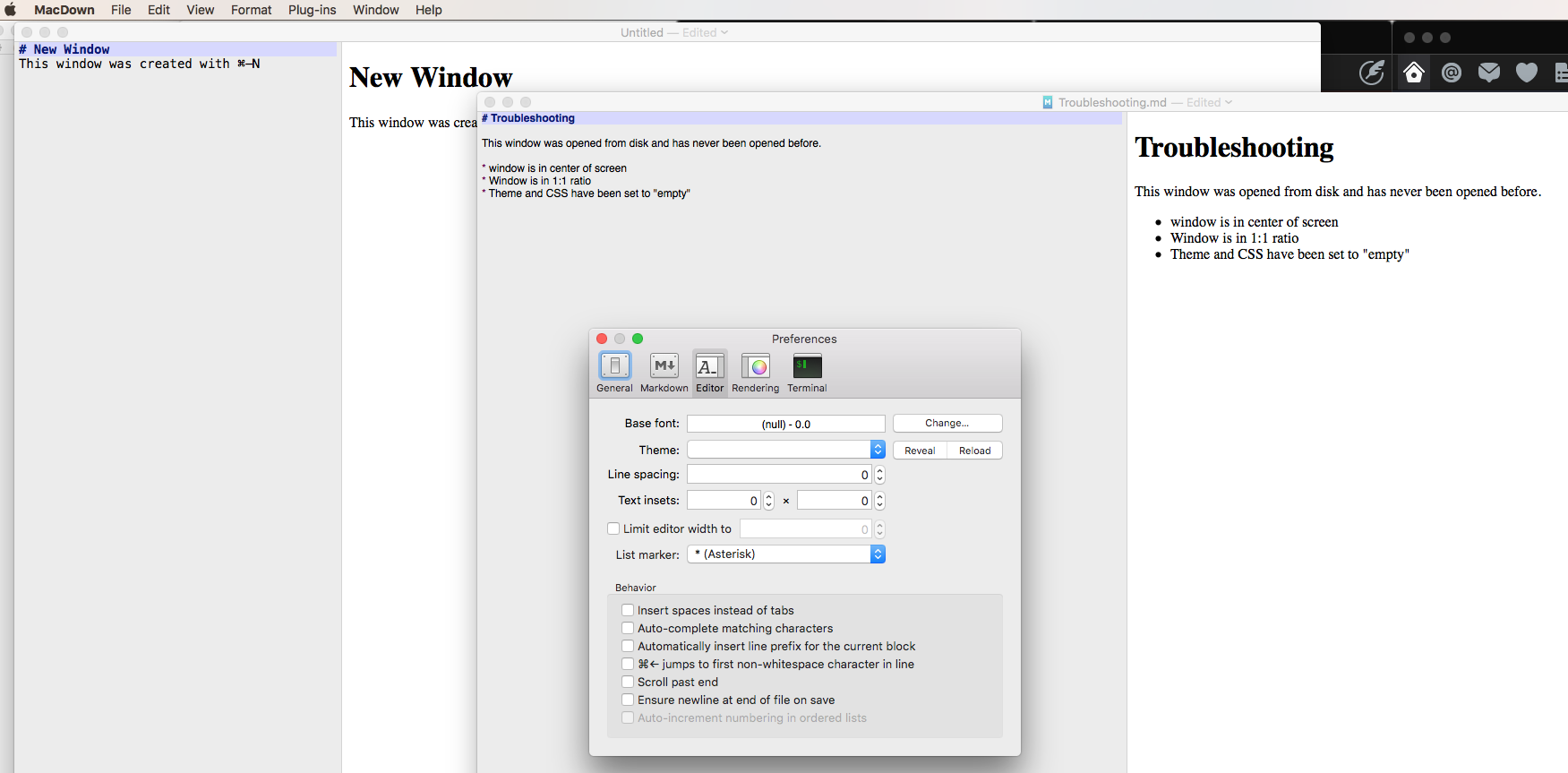Open favorites heart icon in dark window
Image resolution: width=1568 pixels, height=773 pixels.
tap(1527, 73)
